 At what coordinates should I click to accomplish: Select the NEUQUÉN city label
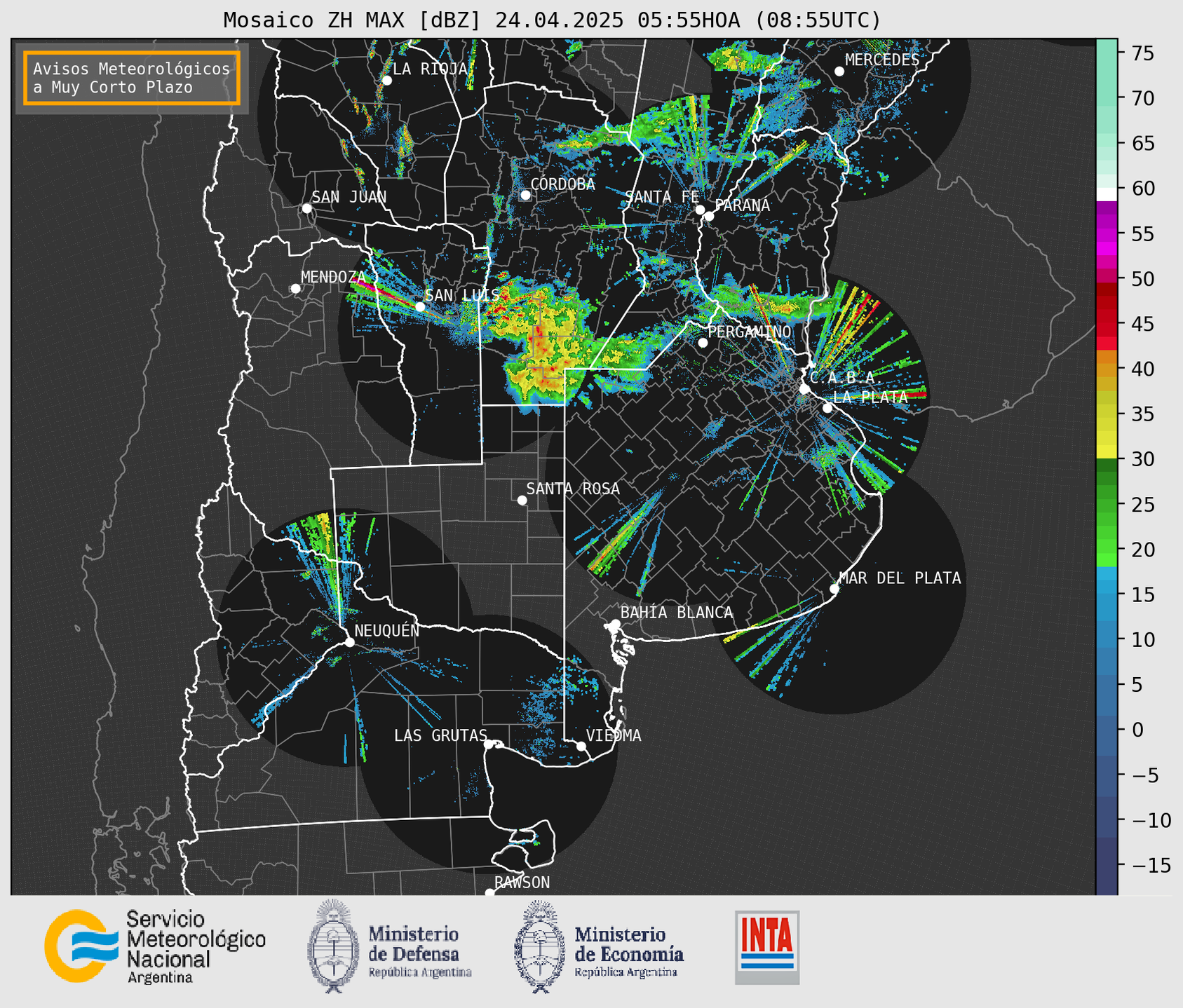click(x=386, y=630)
